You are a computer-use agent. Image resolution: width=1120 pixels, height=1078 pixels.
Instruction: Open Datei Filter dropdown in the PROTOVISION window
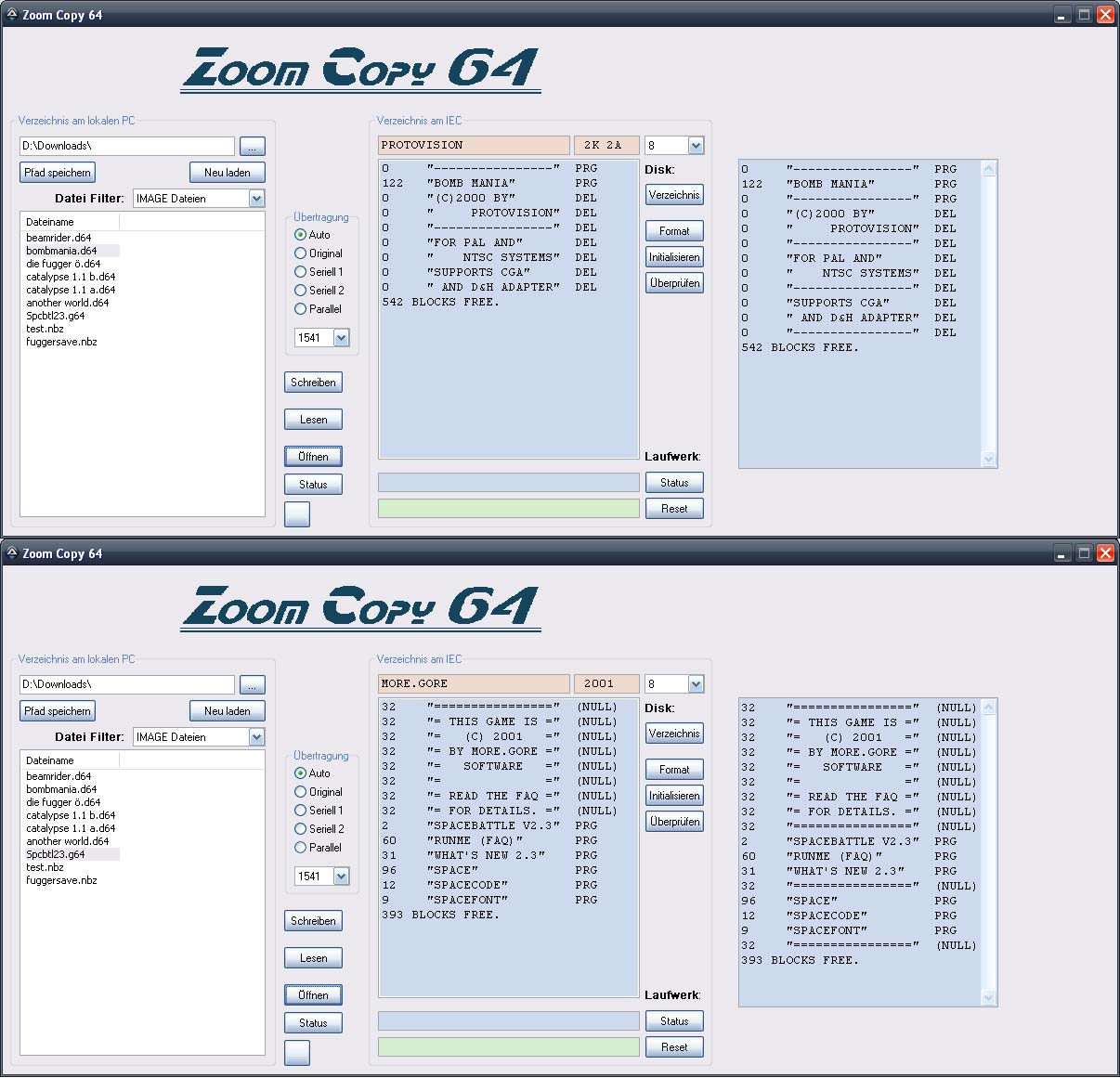pyautogui.click(x=256, y=199)
